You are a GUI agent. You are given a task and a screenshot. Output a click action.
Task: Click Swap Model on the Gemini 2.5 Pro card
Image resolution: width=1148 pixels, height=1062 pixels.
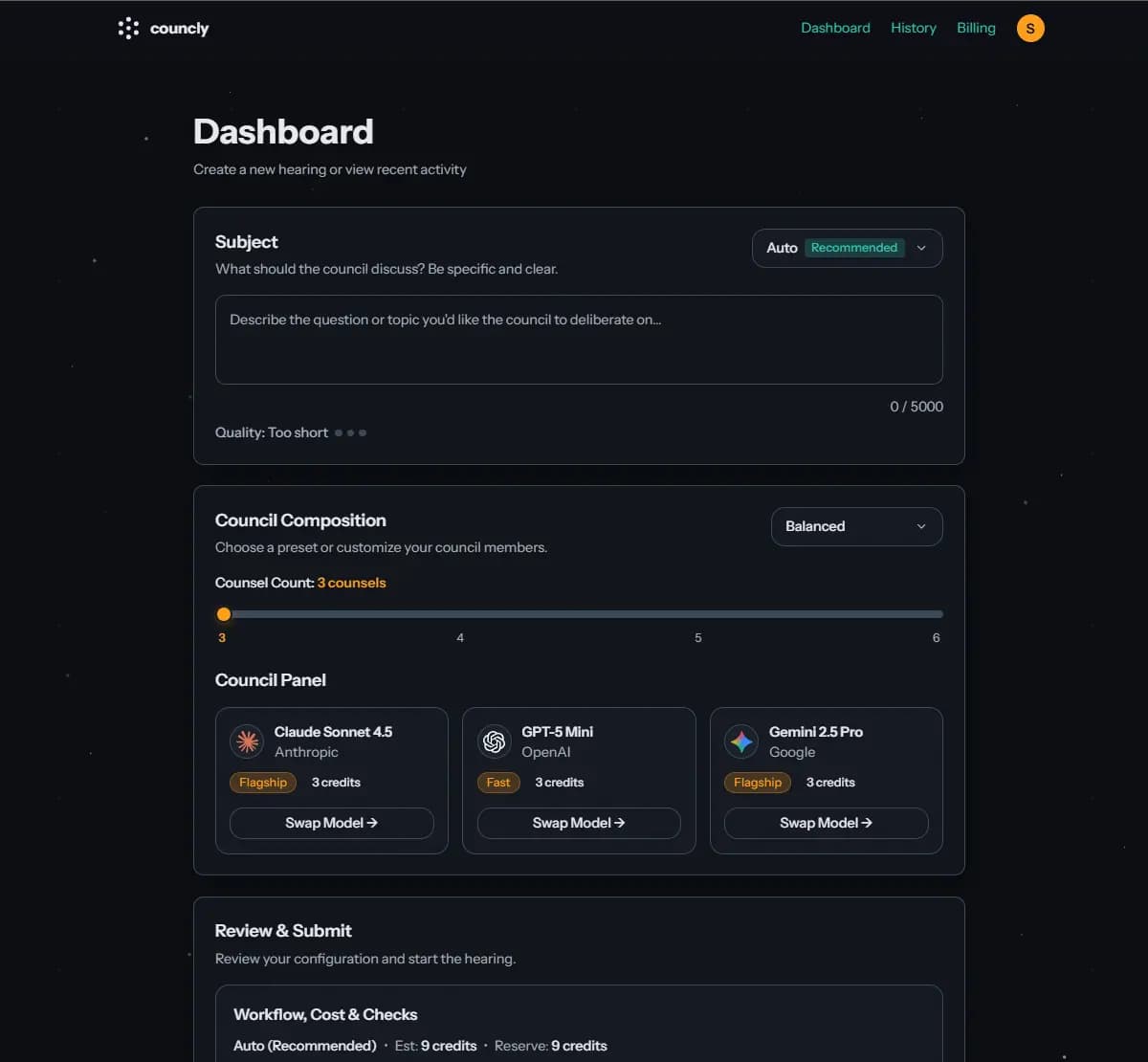tap(826, 823)
